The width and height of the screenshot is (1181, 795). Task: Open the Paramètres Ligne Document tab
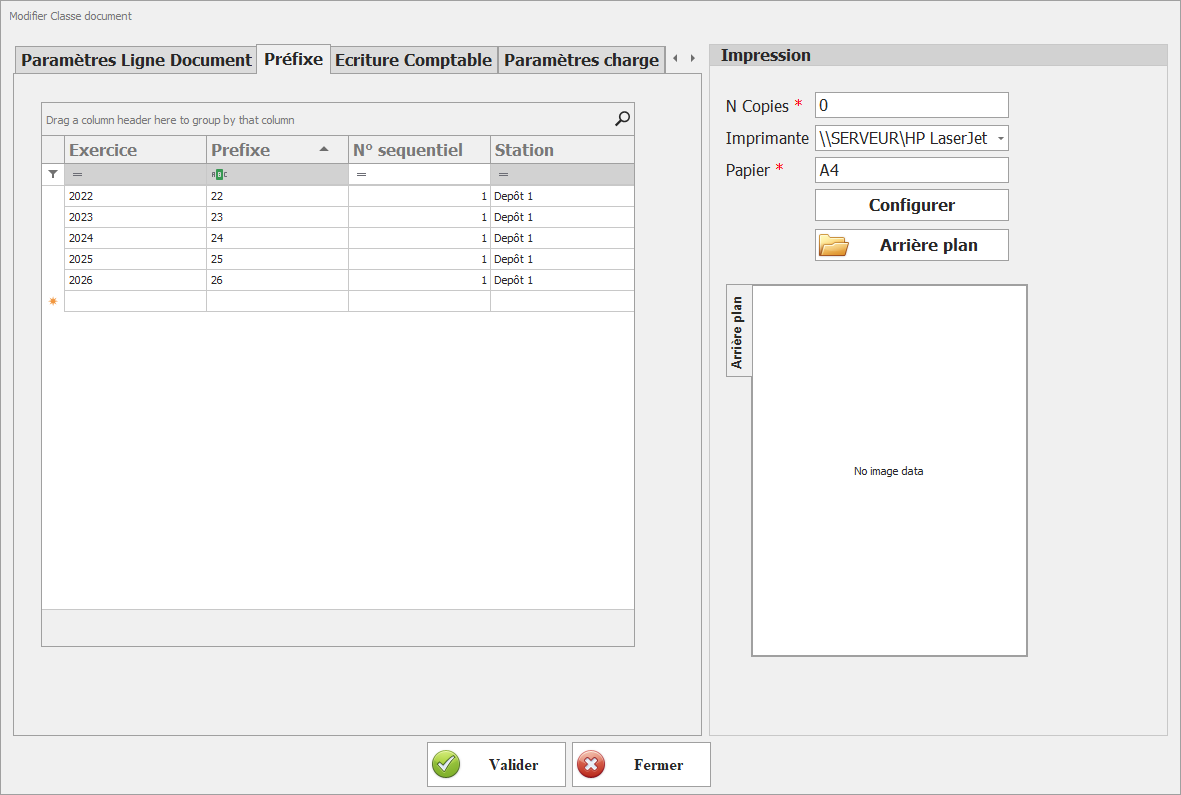(136, 60)
